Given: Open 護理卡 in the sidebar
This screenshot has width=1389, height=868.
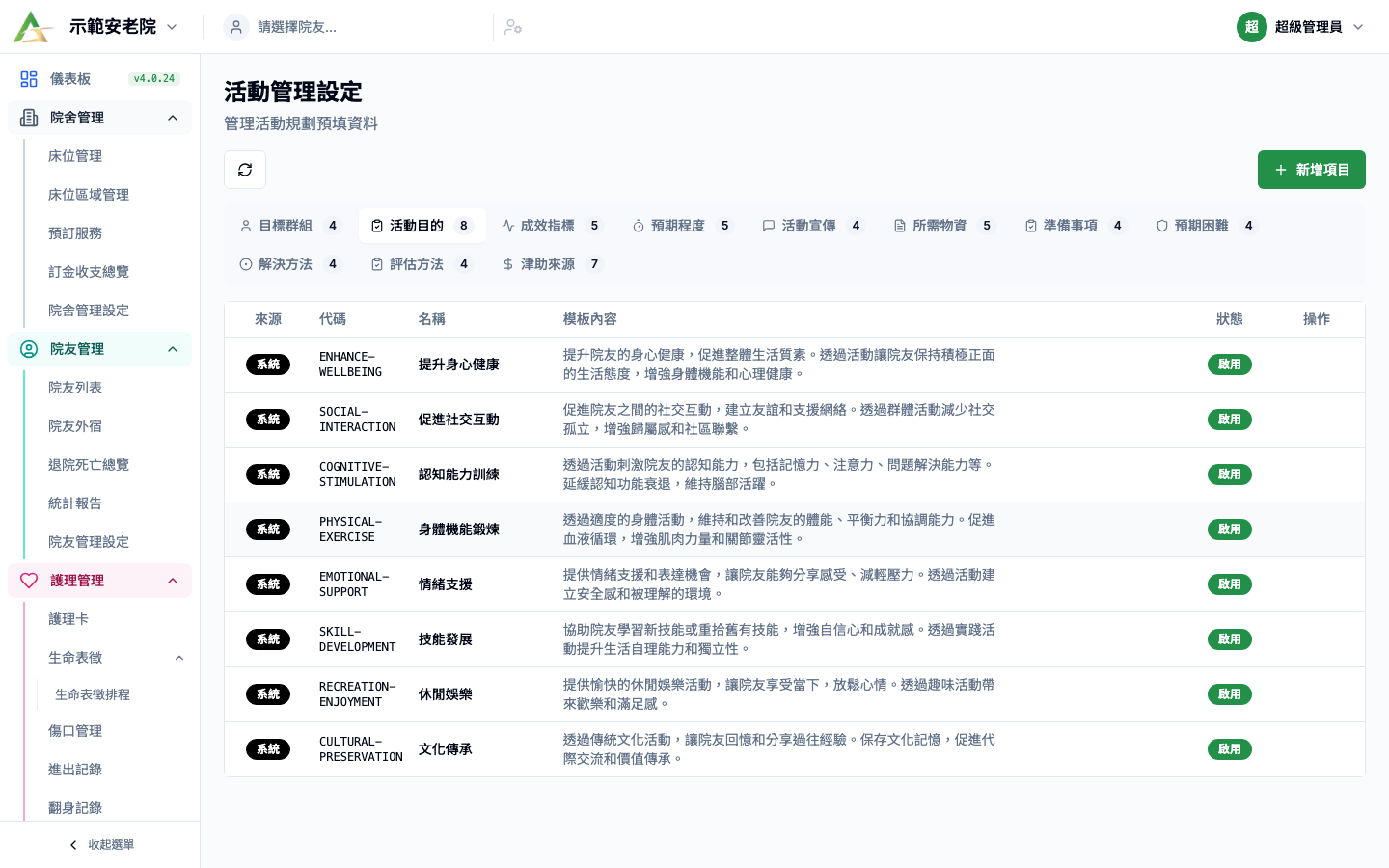Looking at the screenshot, I should click(x=68, y=619).
